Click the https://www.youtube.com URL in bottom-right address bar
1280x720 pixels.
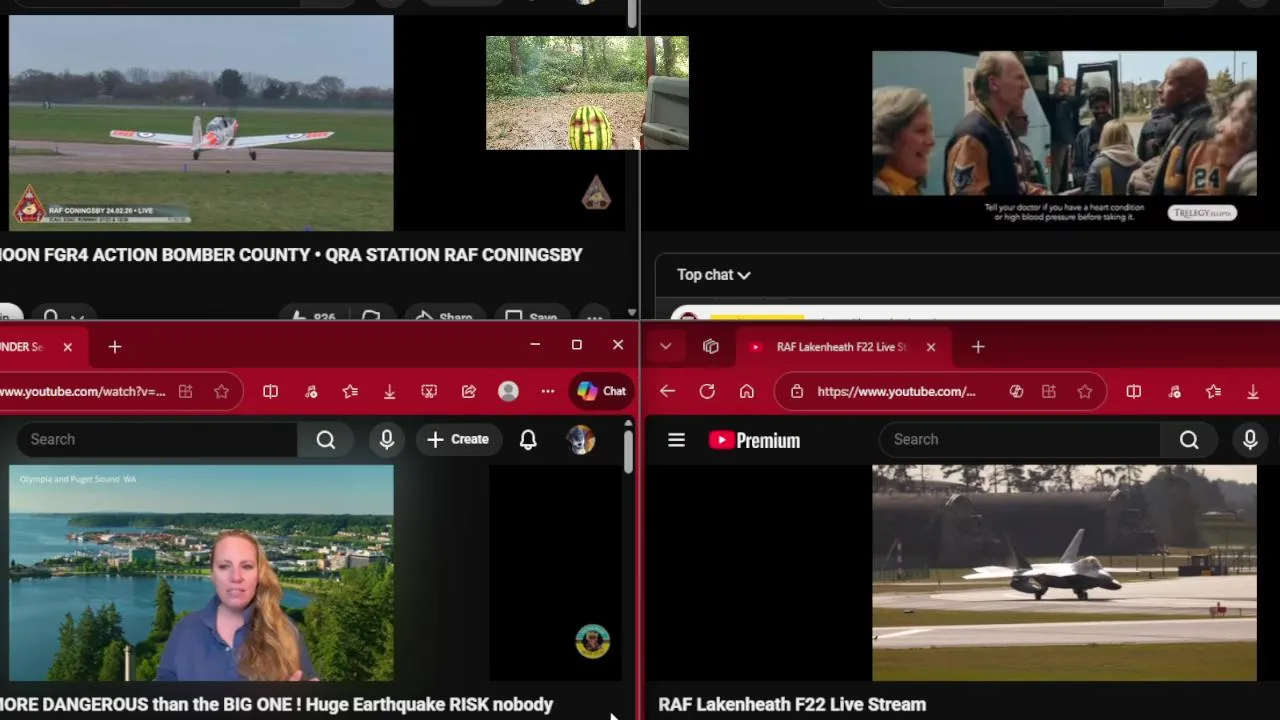coord(896,392)
